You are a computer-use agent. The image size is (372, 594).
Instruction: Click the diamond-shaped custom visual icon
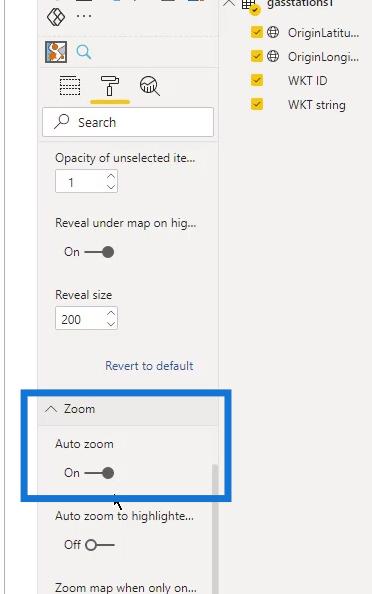pyautogui.click(x=56, y=17)
